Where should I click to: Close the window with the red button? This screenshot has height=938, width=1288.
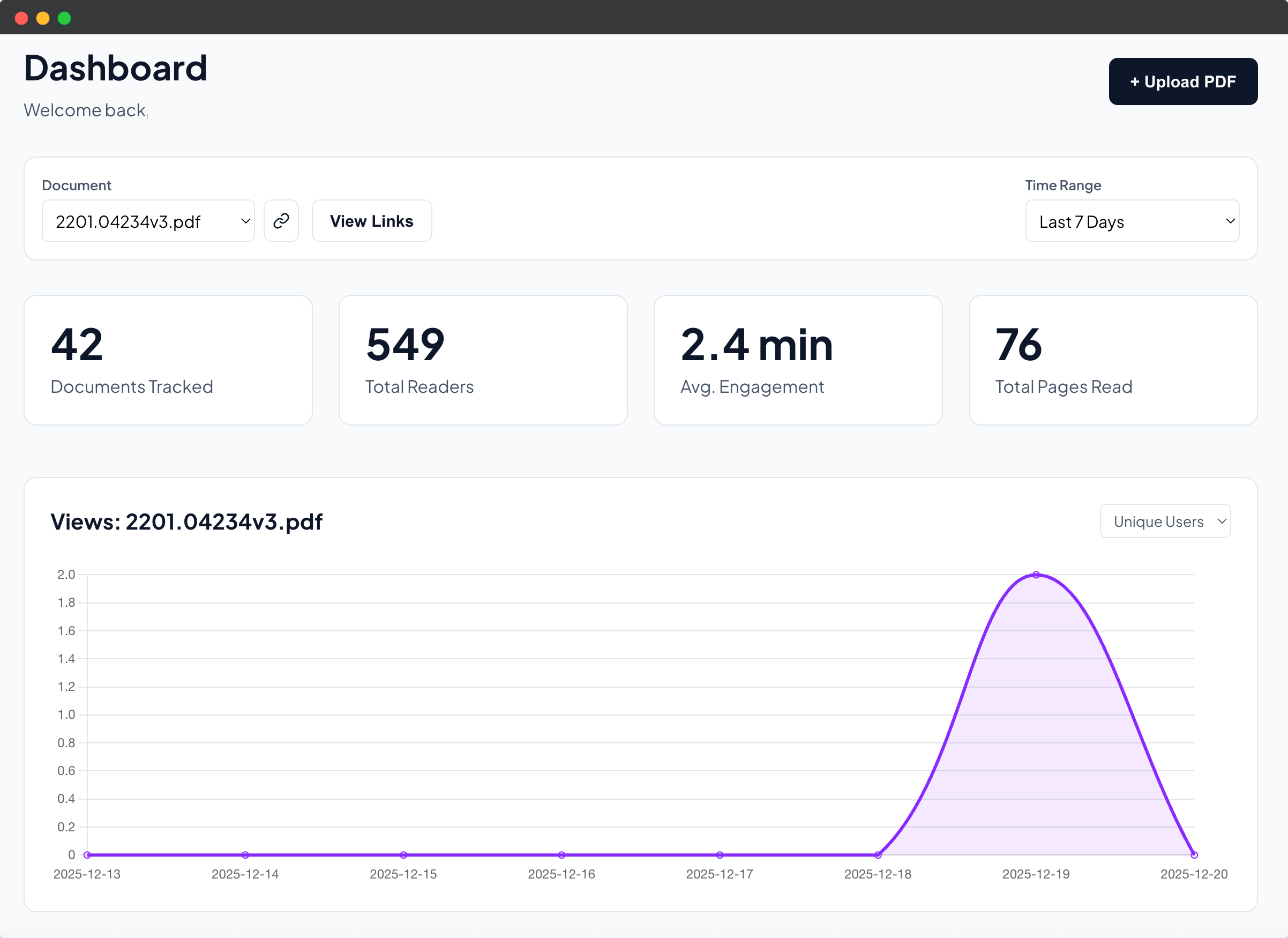pos(21,18)
